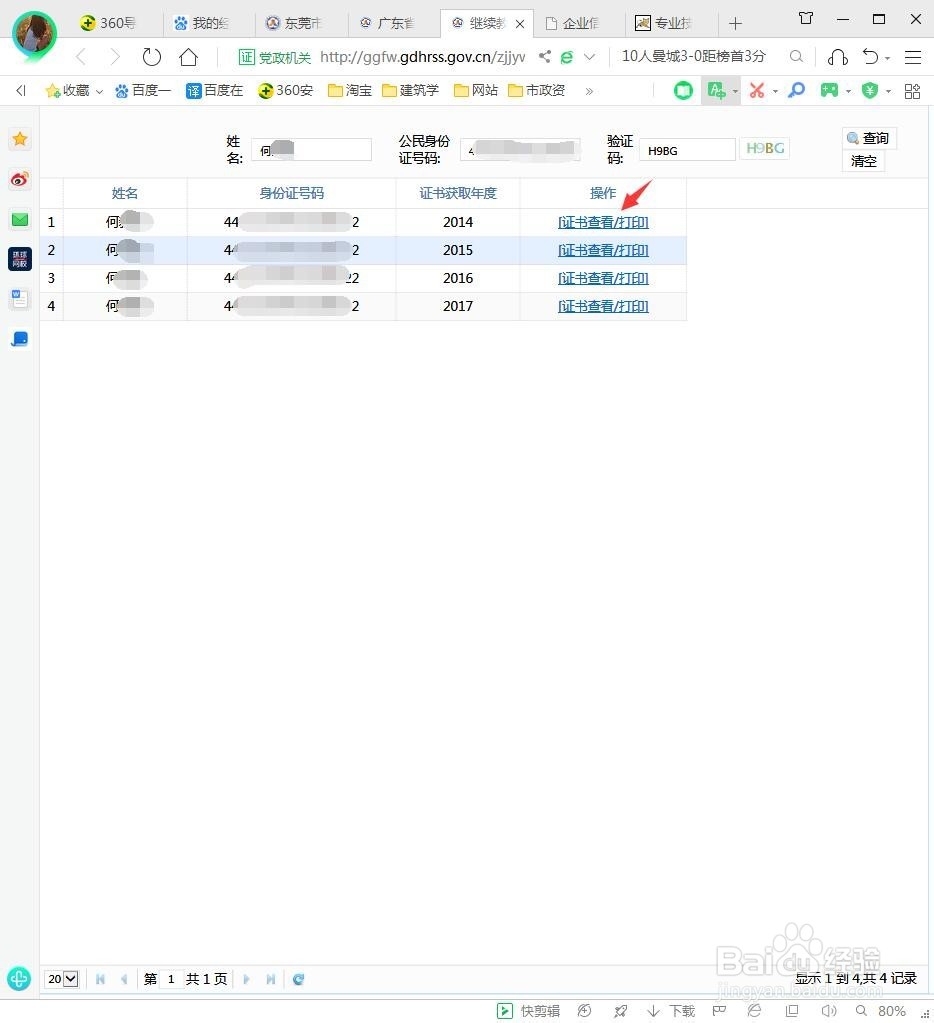Screen dimensions: 934x1023
Task: Open the 网站 bookmark folder
Action: (475, 91)
